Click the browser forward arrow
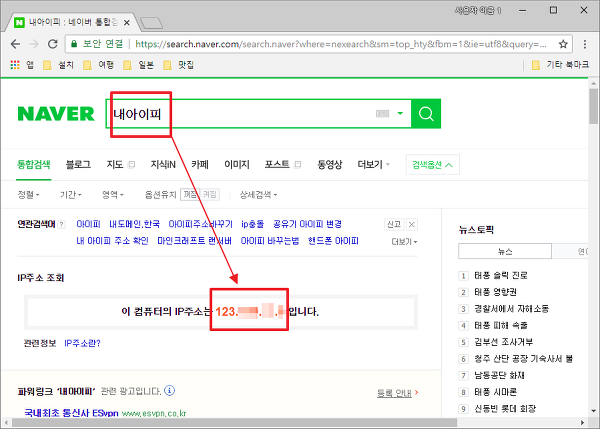The image size is (600, 429). pyautogui.click(x=34, y=44)
